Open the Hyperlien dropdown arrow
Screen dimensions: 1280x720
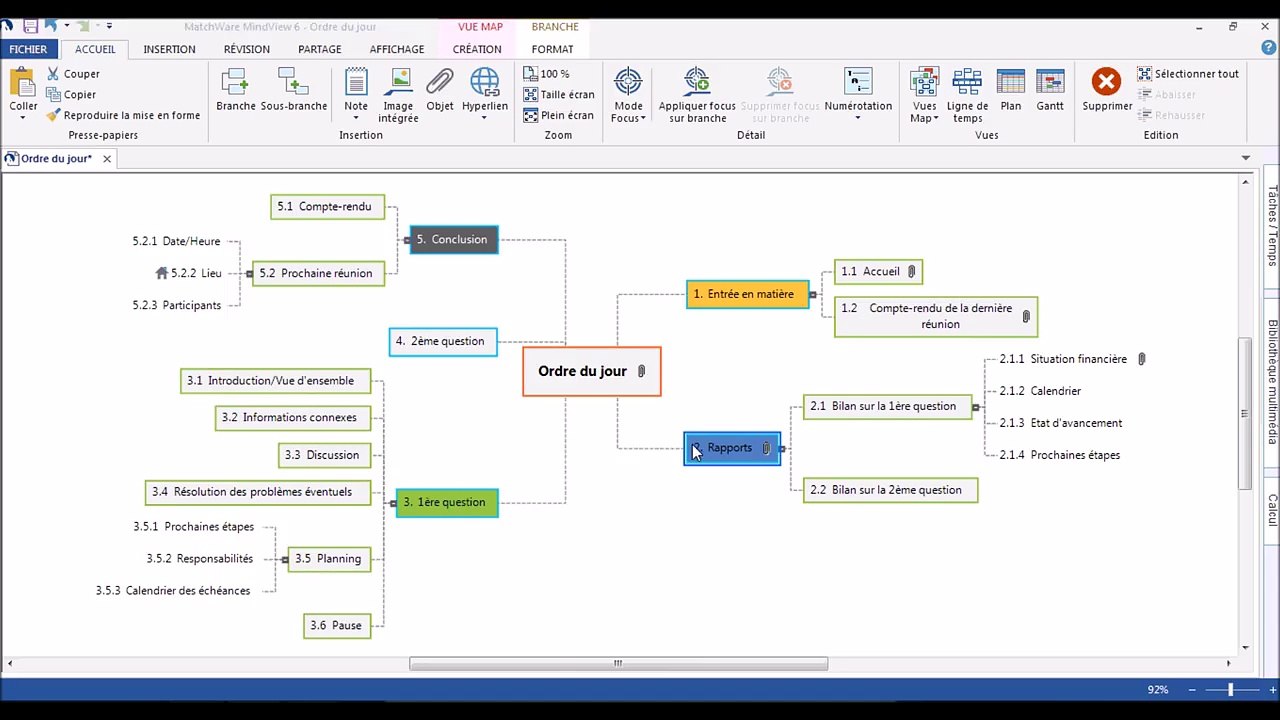click(484, 118)
